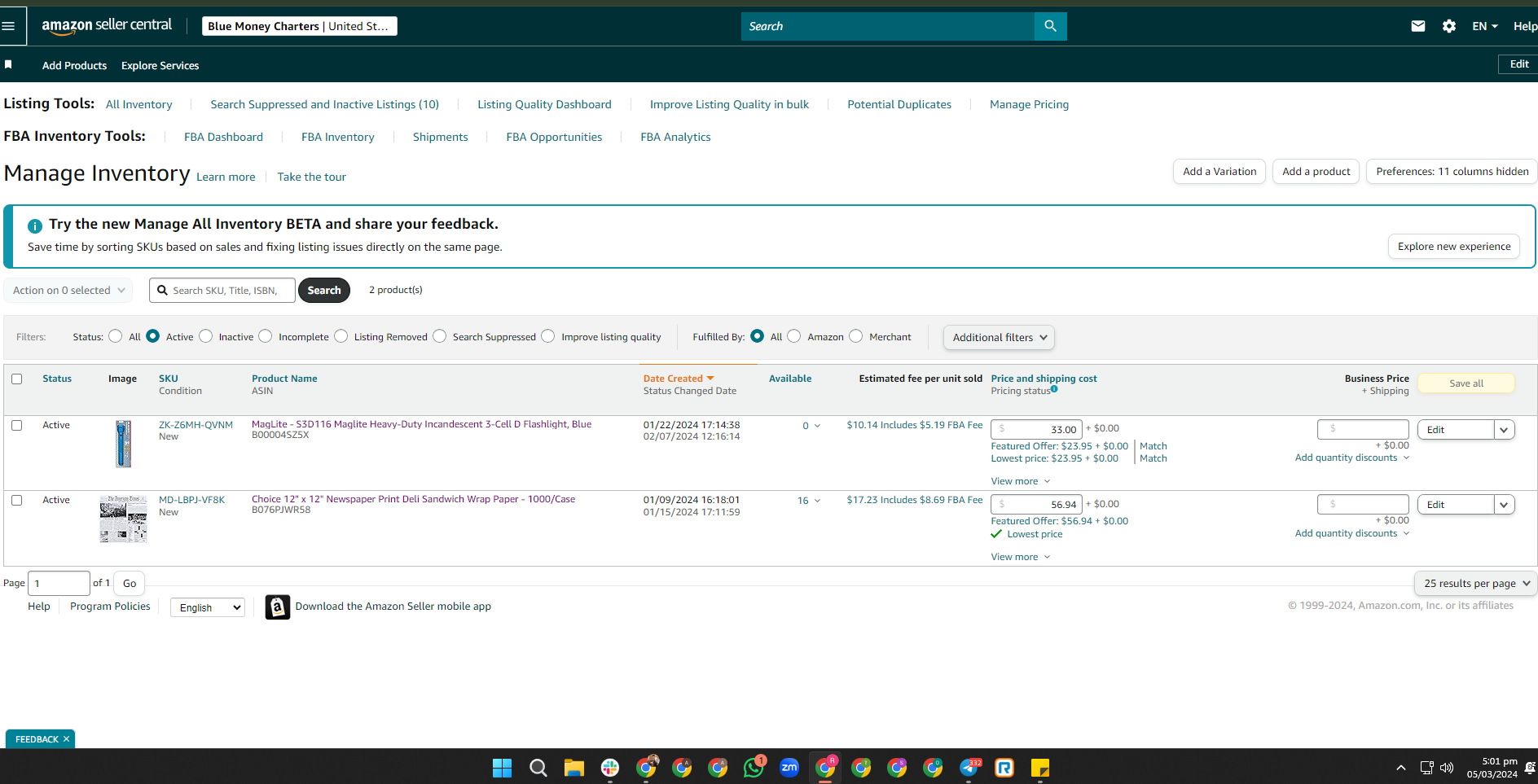Tick the checkbox for the MagLite flashlight row
The width and height of the screenshot is (1538, 784).
click(16, 425)
